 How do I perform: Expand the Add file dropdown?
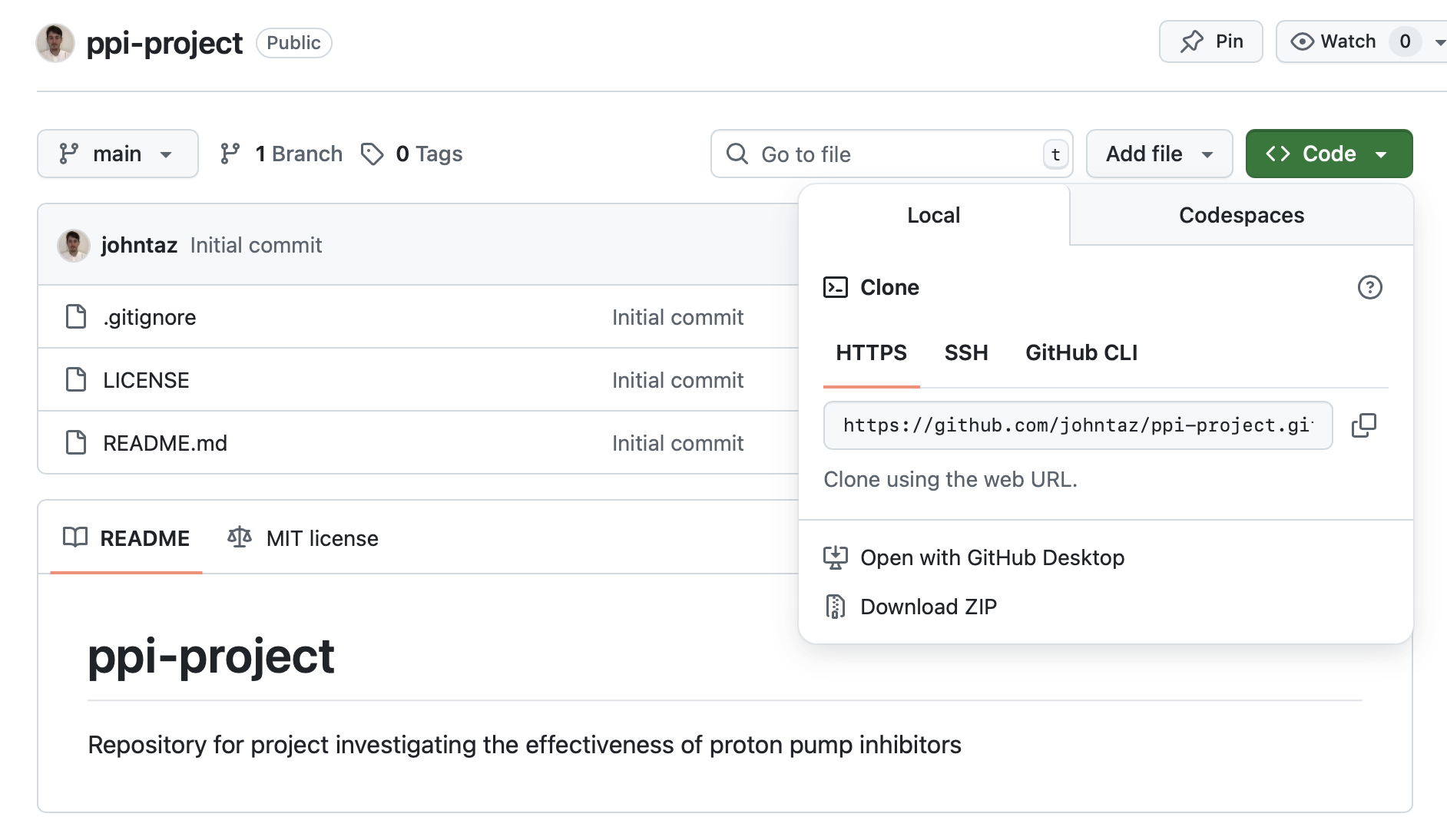pos(1158,154)
